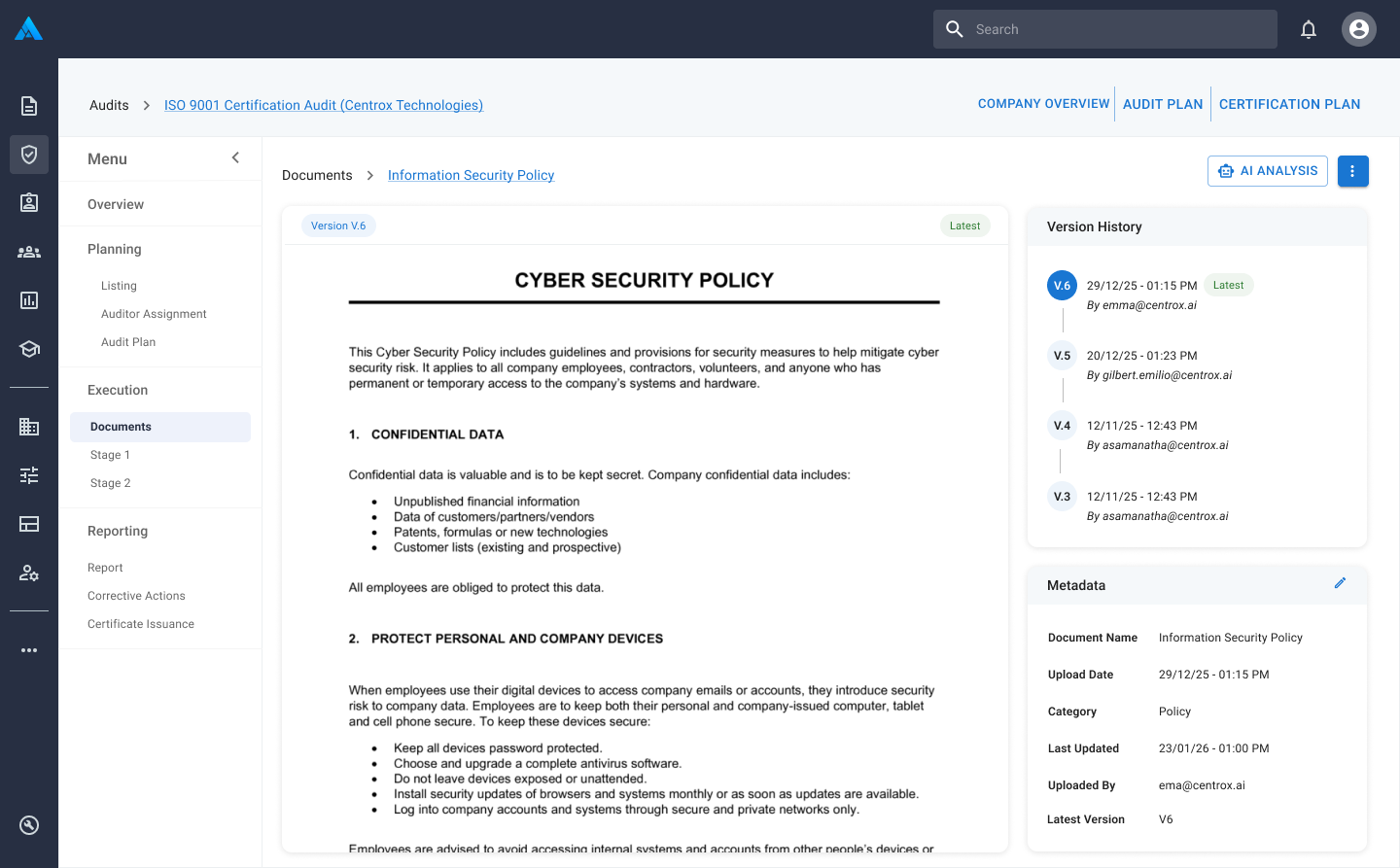Select Documents under Execution
The image size is (1400, 868).
pos(160,427)
